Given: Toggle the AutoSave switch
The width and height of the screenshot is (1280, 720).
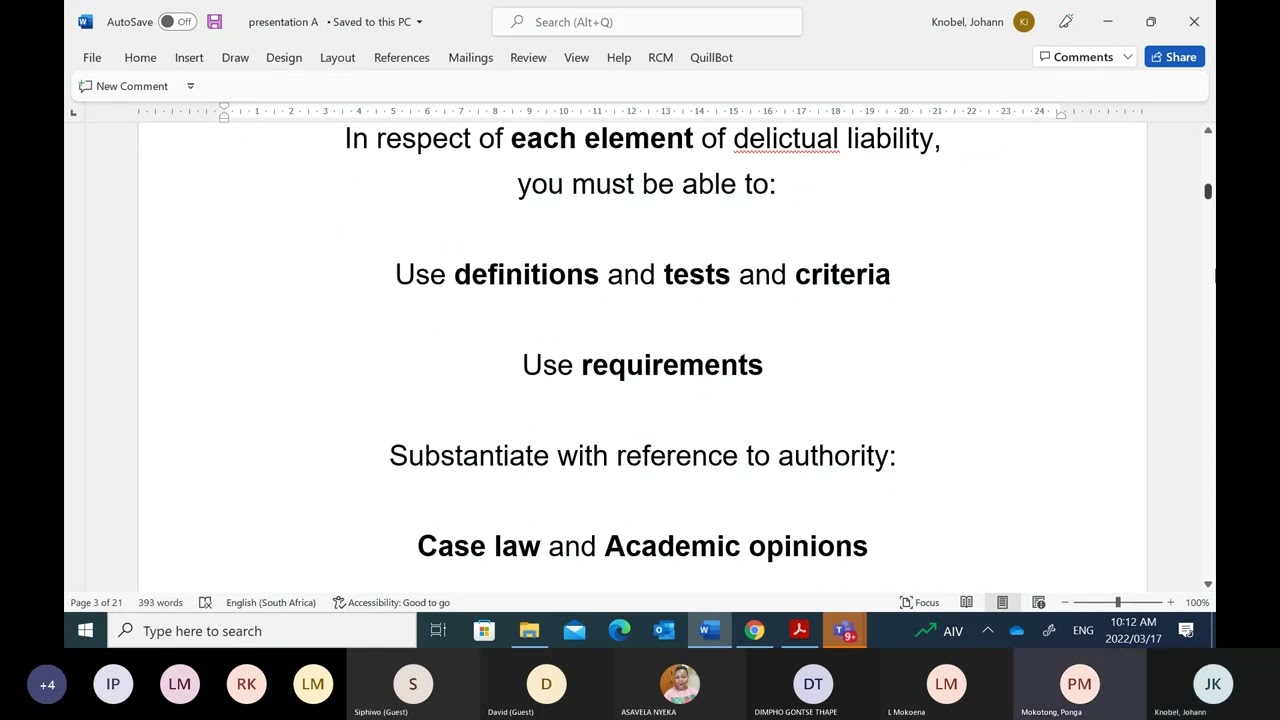Looking at the screenshot, I should pos(177,21).
